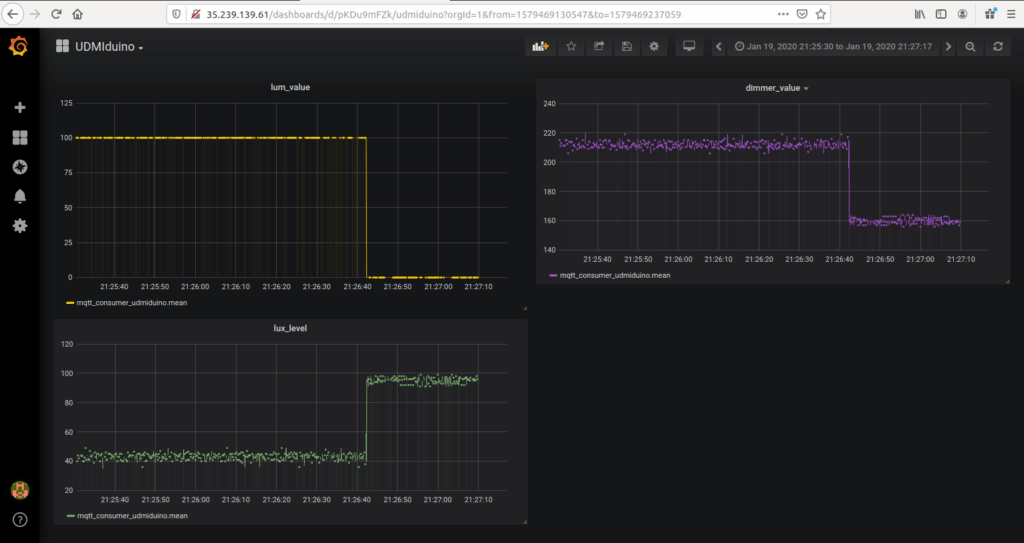Shift time range backward with left arrow

718,46
